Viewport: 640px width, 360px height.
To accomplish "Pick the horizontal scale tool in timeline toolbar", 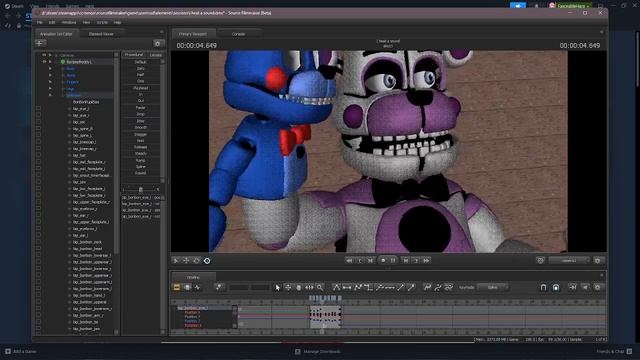I will pyautogui.click(x=309, y=287).
